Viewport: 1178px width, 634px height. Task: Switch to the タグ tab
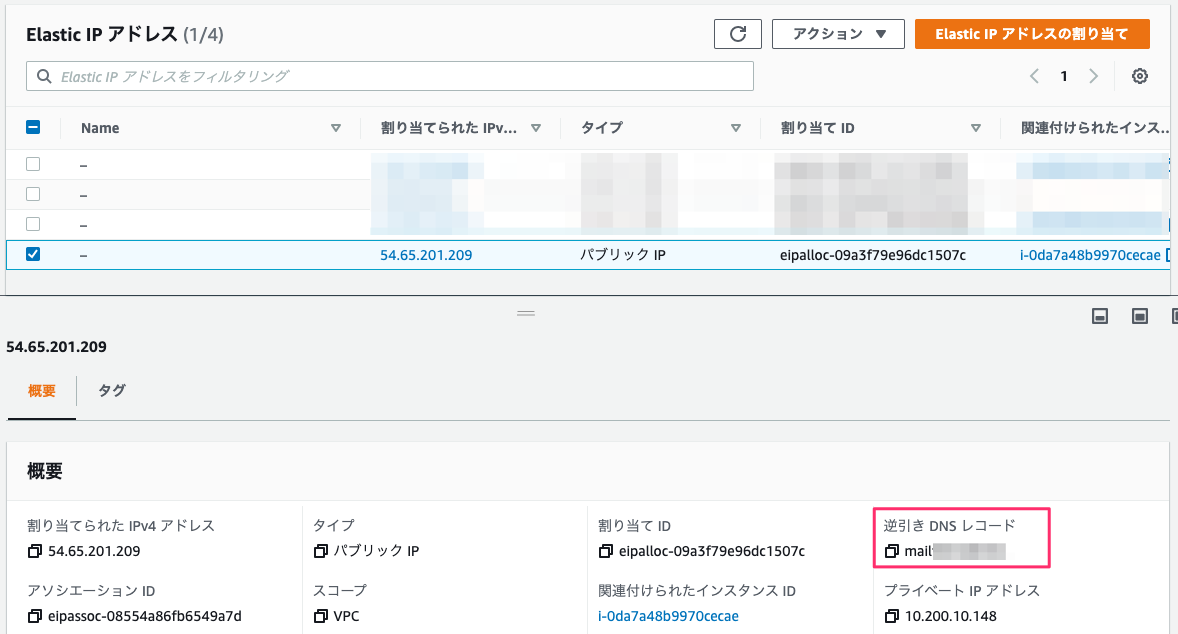(x=110, y=391)
